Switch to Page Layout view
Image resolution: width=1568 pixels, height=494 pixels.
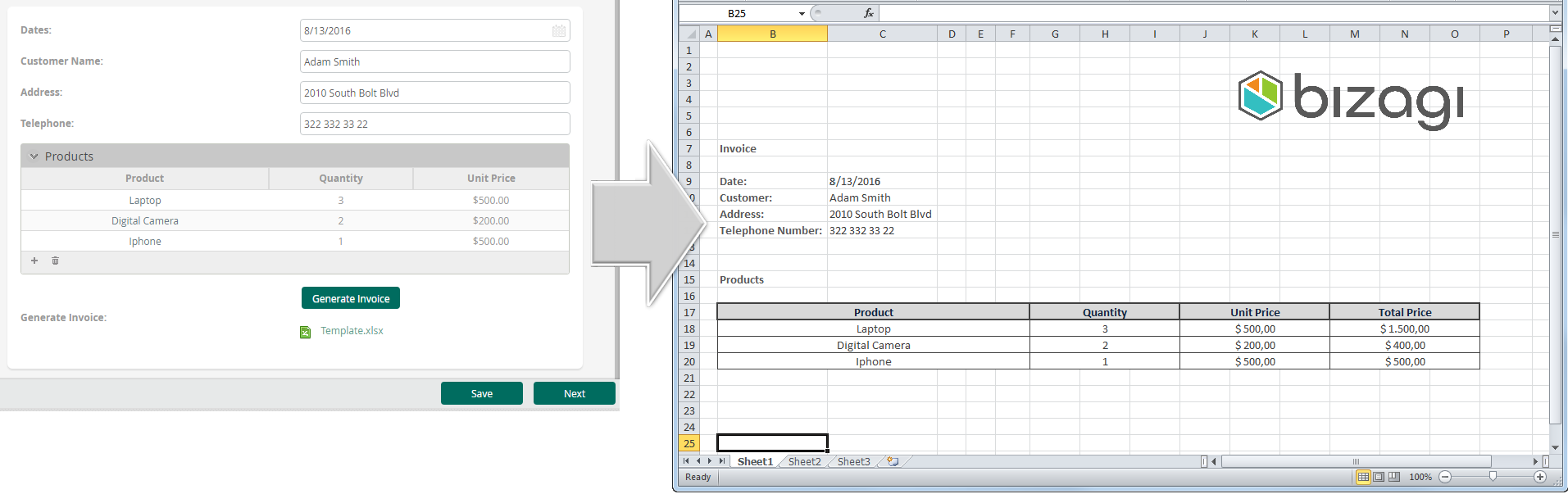(1379, 477)
